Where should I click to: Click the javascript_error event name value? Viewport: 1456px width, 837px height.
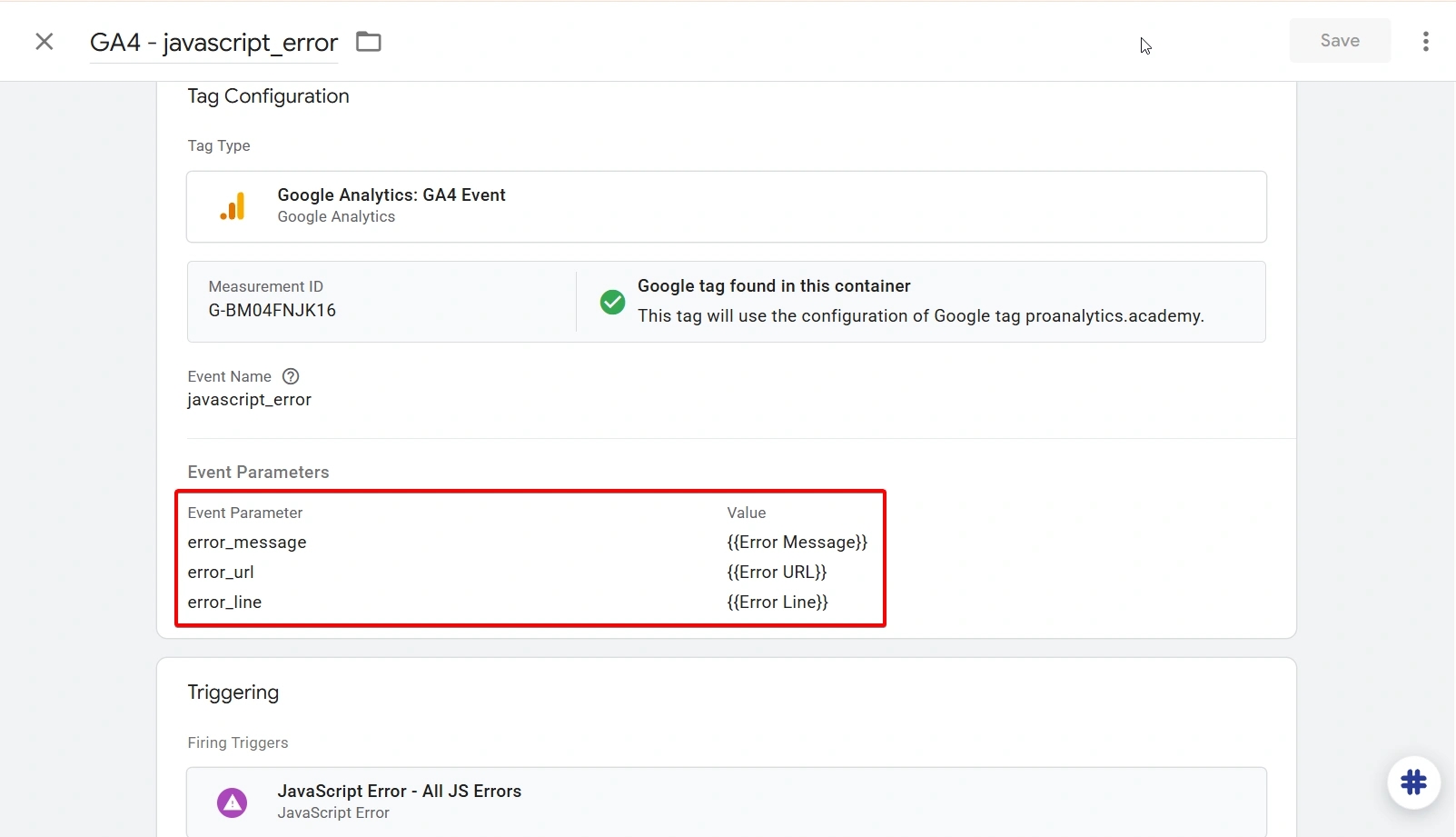249,400
